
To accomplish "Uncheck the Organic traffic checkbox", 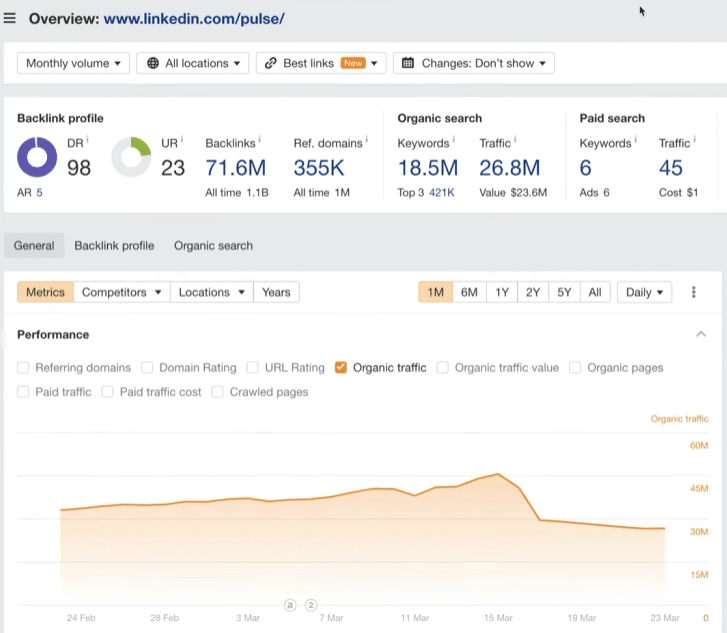I will (341, 368).
